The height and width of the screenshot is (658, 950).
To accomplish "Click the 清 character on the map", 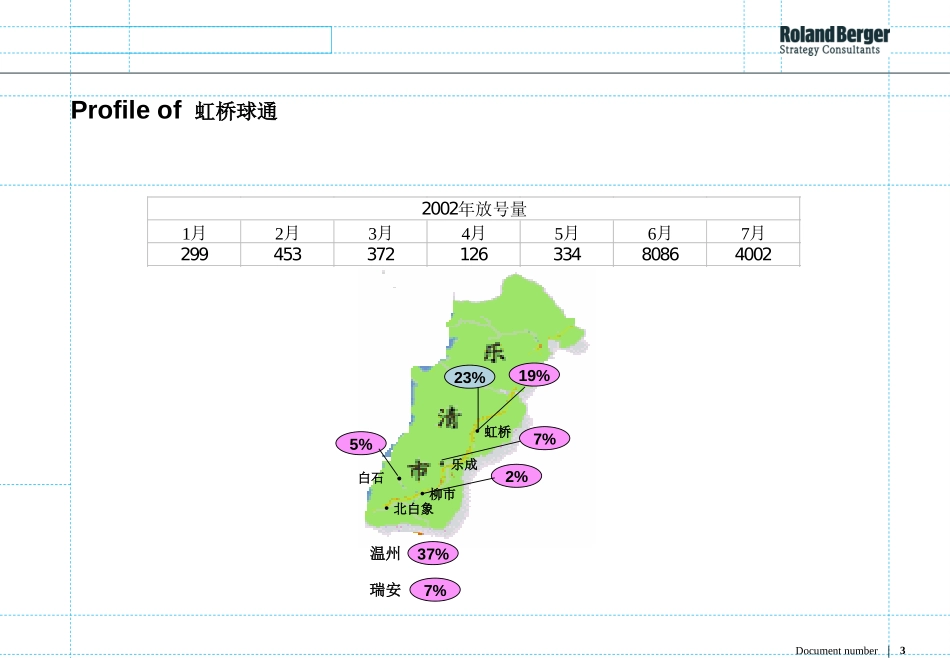I will (x=450, y=417).
